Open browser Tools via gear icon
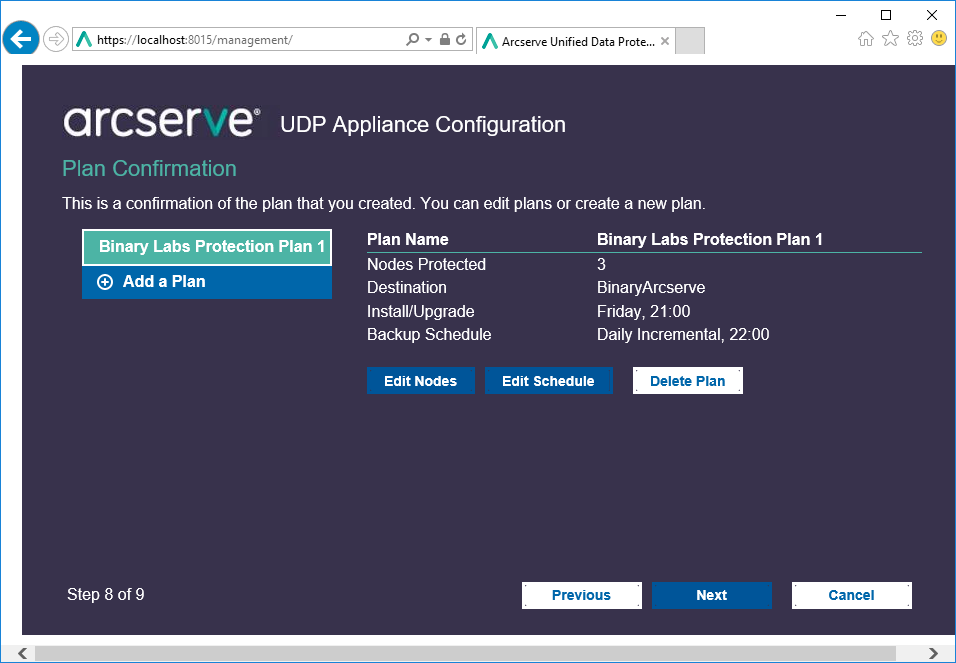Image resolution: width=956 pixels, height=663 pixels. (914, 40)
